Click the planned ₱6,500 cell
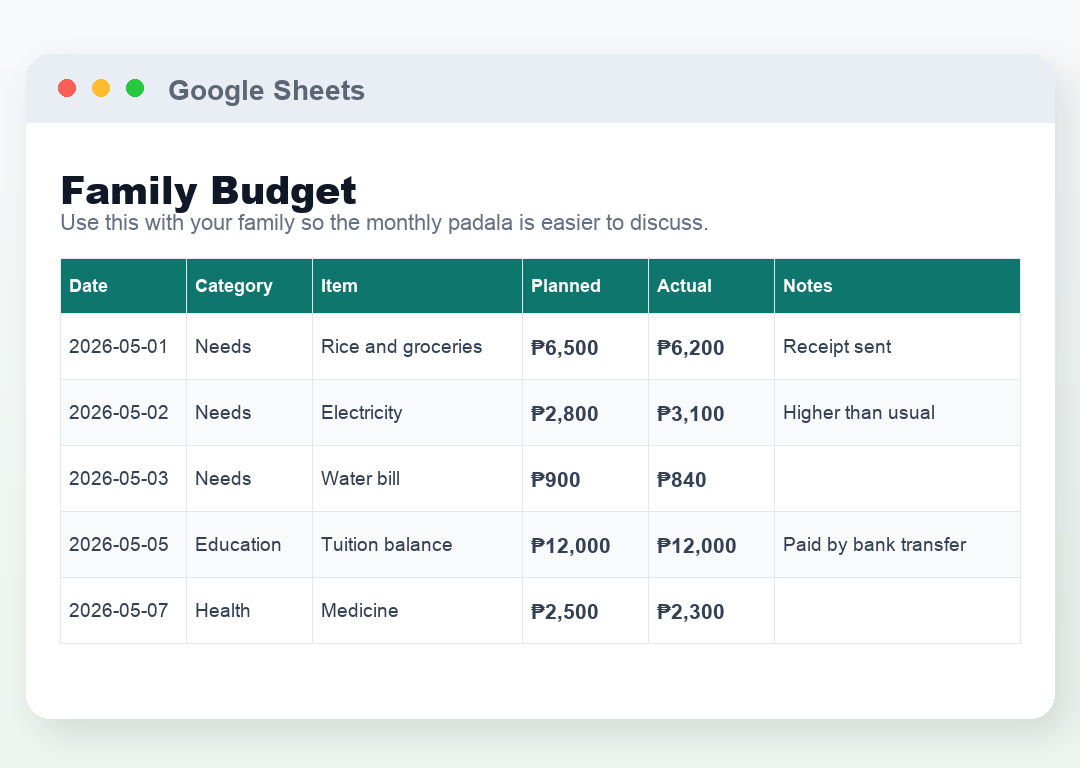Screen dimensions: 1080x768 585,346
